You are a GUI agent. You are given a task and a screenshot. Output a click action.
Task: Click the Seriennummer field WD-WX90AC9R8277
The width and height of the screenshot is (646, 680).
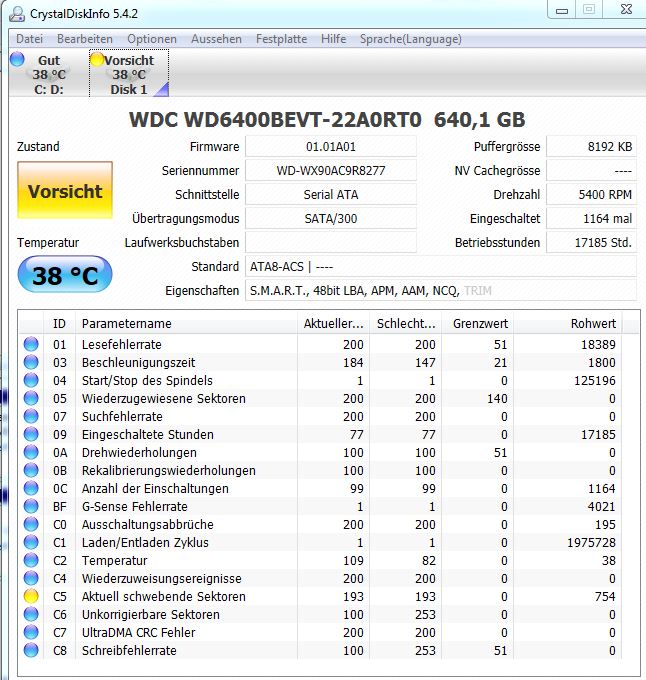pos(331,170)
